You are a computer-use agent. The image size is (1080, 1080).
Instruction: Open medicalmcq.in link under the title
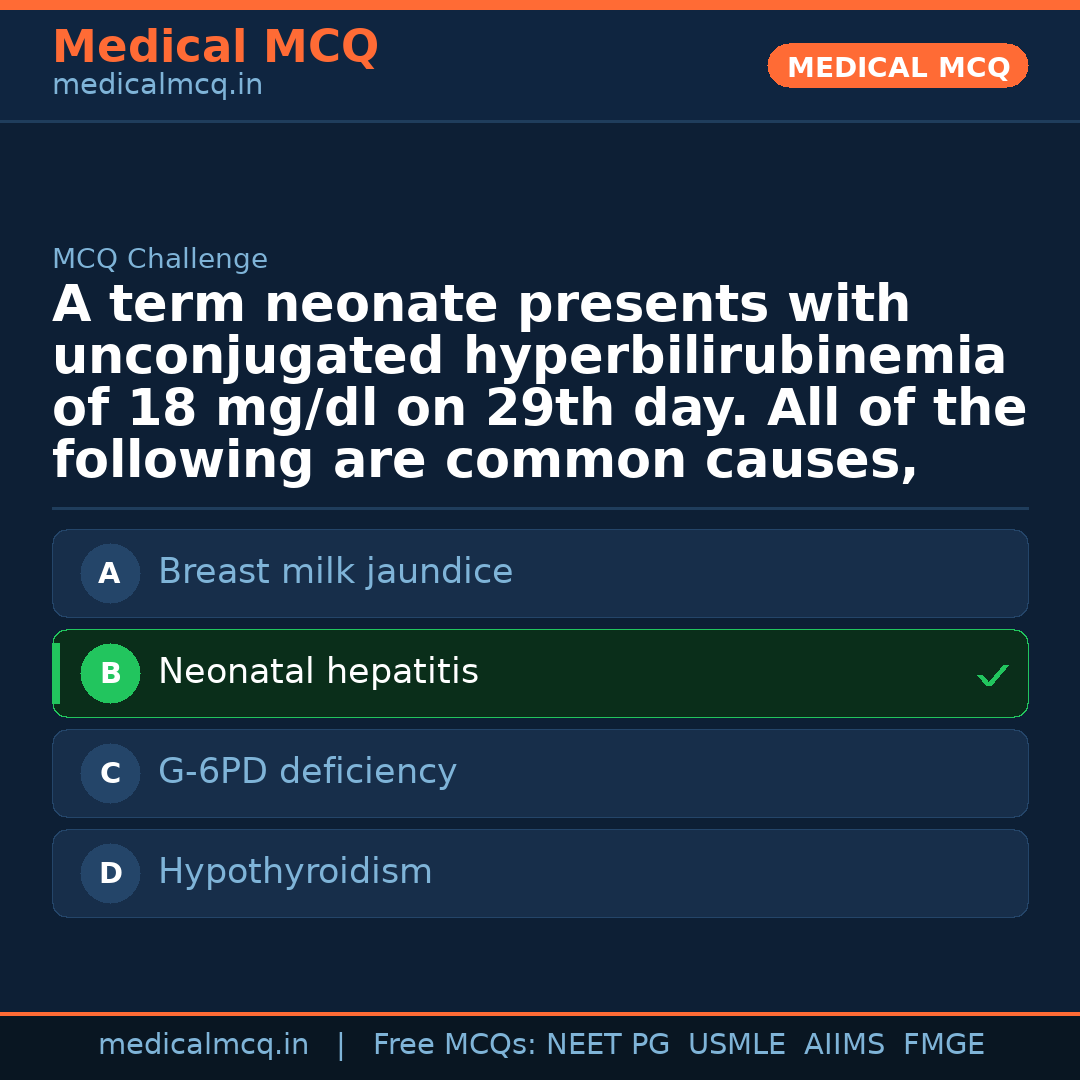point(157,86)
